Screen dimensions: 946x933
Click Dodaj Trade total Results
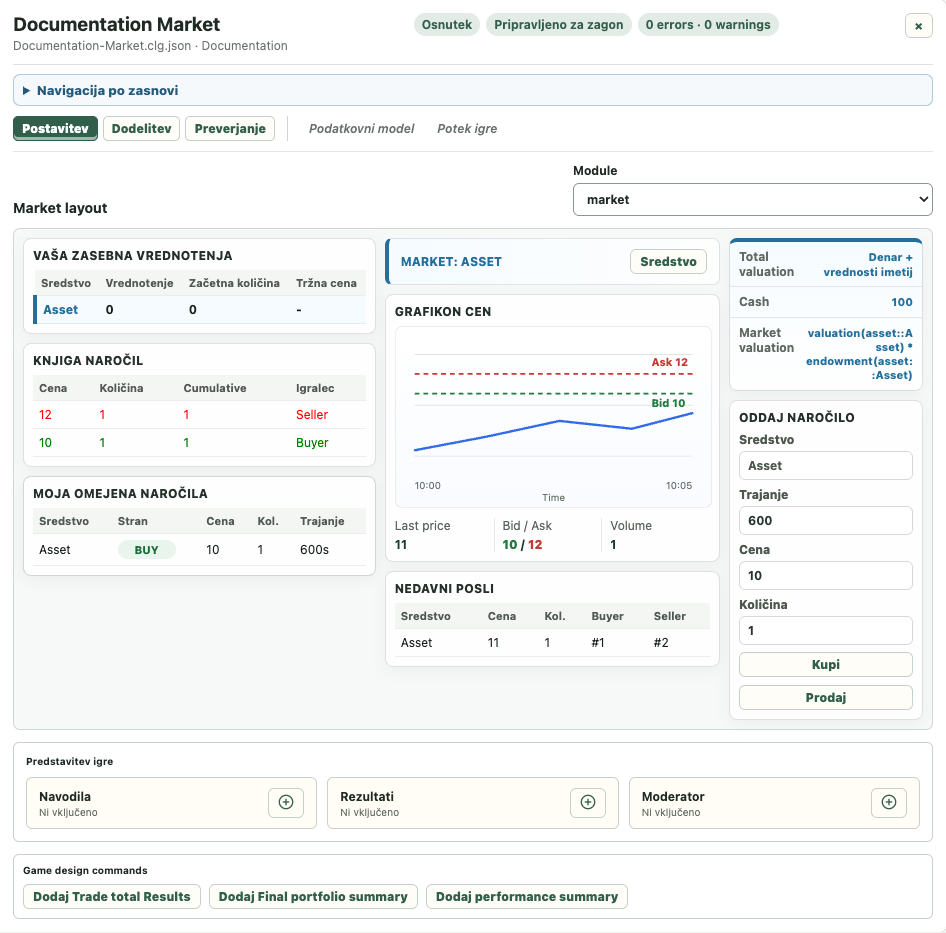click(x=112, y=897)
